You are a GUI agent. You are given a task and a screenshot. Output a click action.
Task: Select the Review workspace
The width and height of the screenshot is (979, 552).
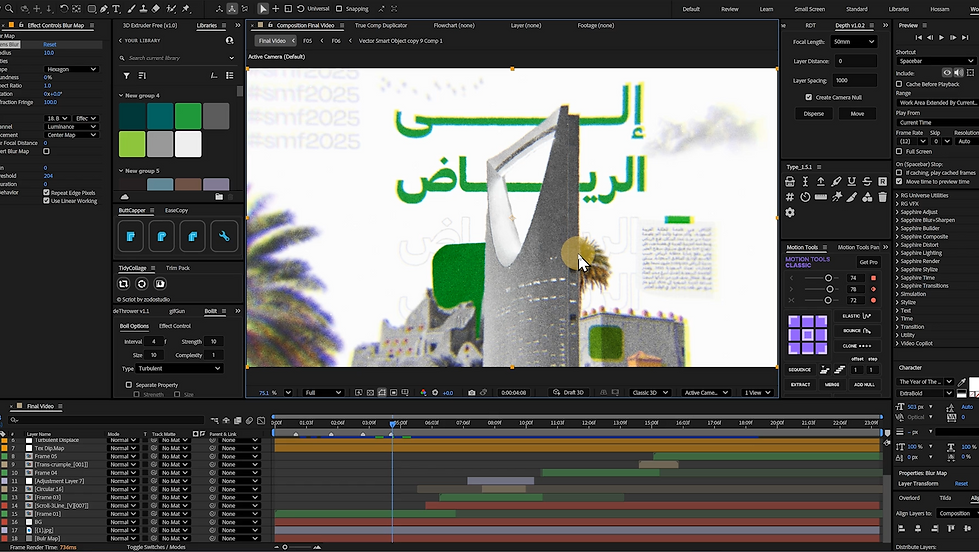729,9
